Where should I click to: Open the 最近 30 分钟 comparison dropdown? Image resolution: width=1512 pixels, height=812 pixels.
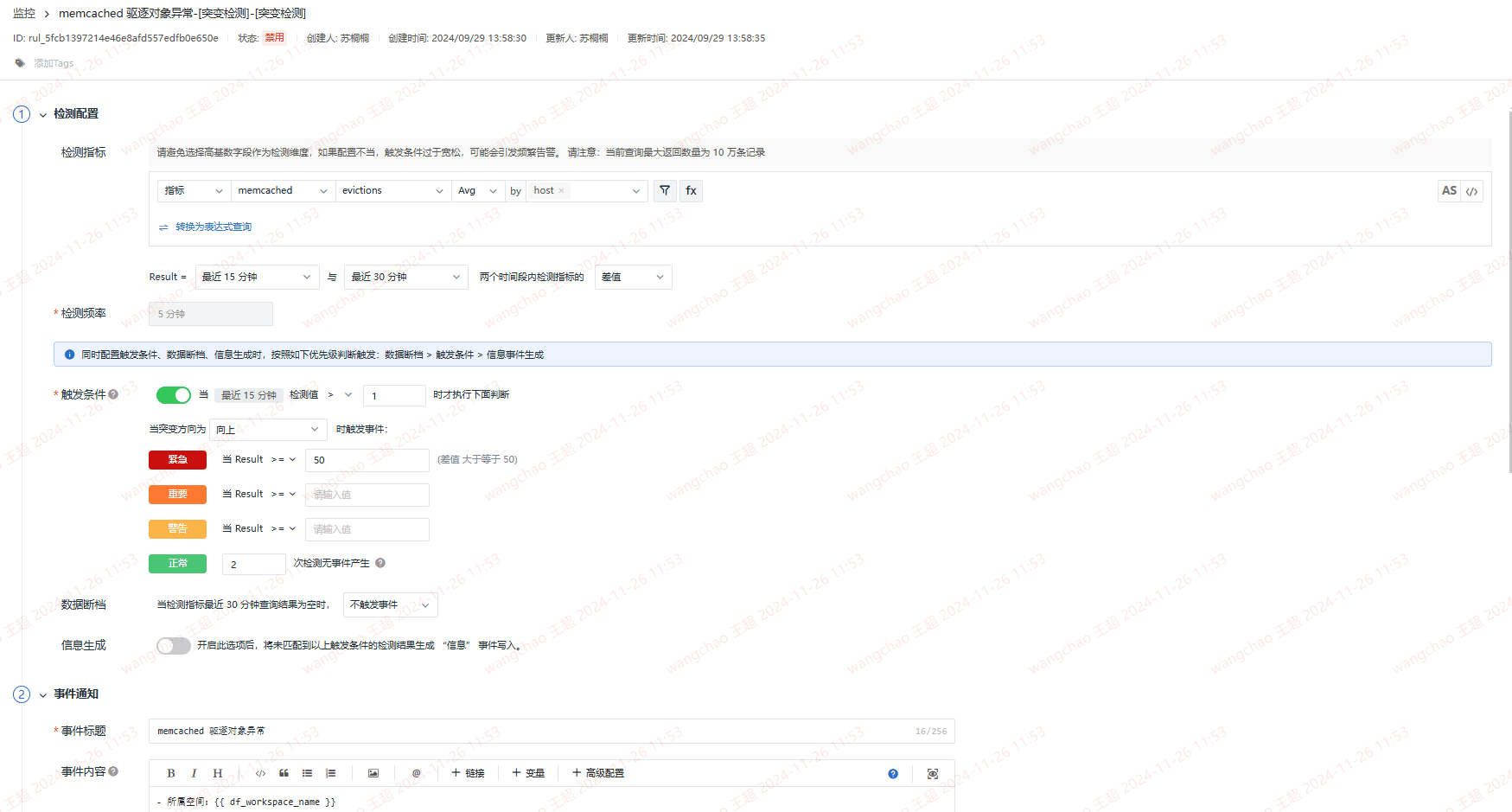pos(406,277)
